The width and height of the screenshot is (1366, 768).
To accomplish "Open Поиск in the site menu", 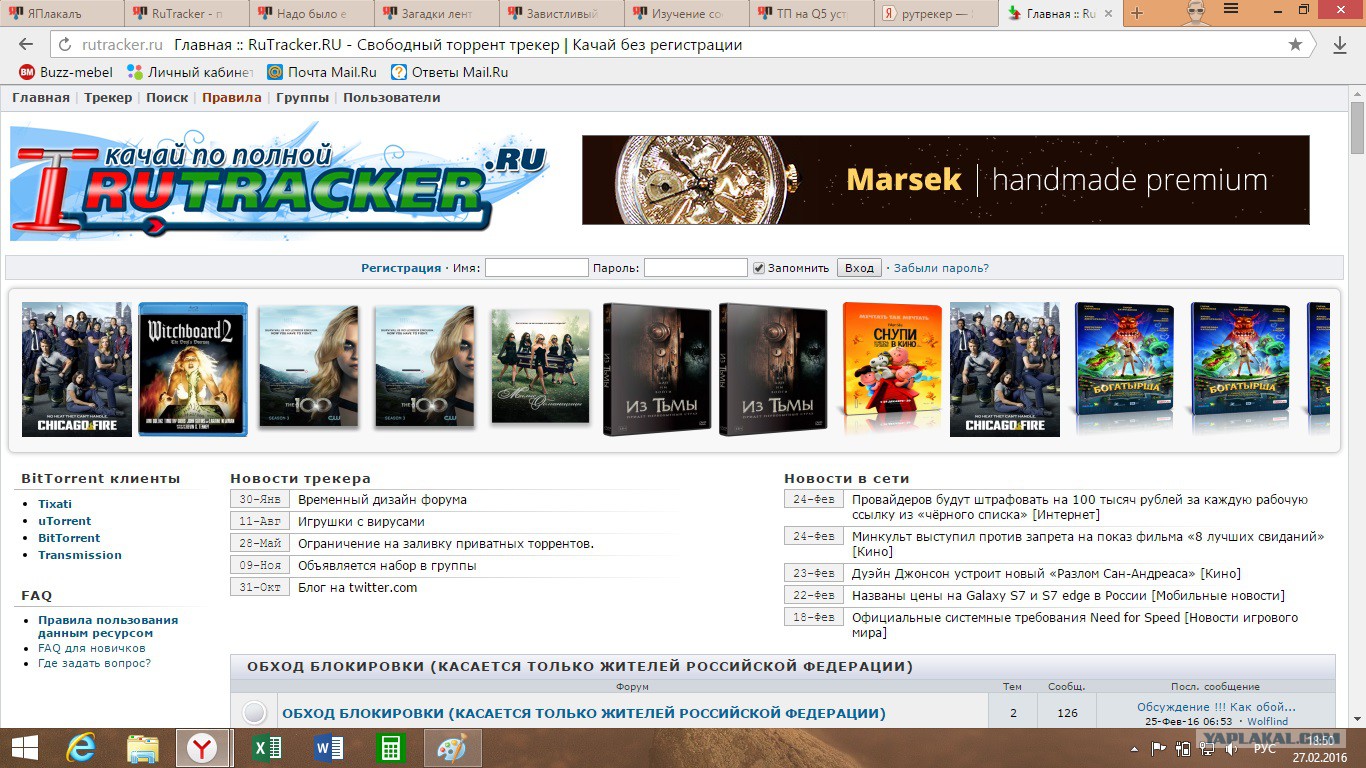I will pos(167,98).
